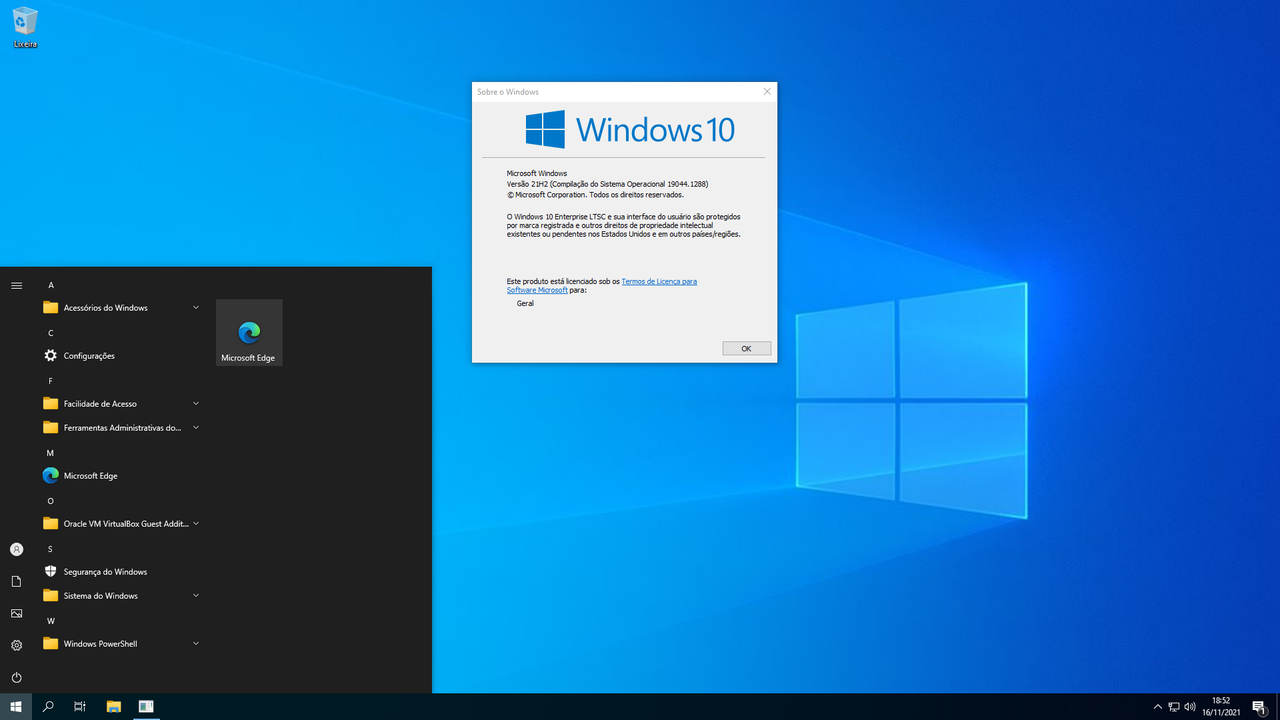
Task: Click the Sobre o Windows title bar text
Action: [508, 92]
